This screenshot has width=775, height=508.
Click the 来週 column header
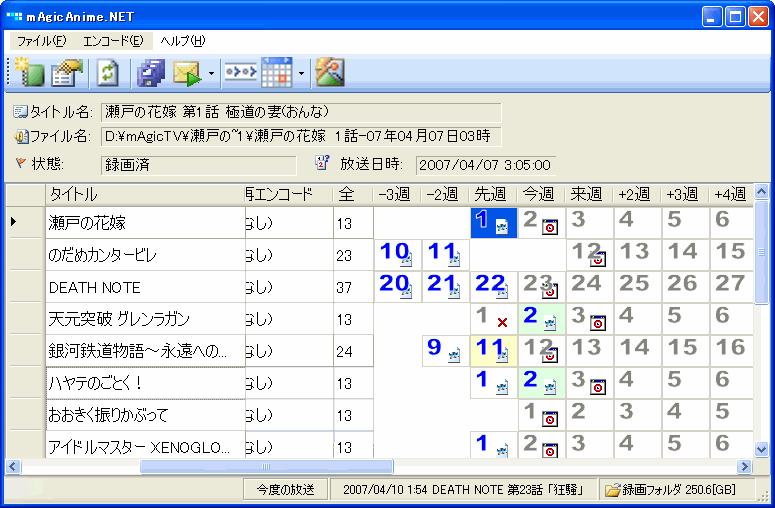(x=589, y=195)
